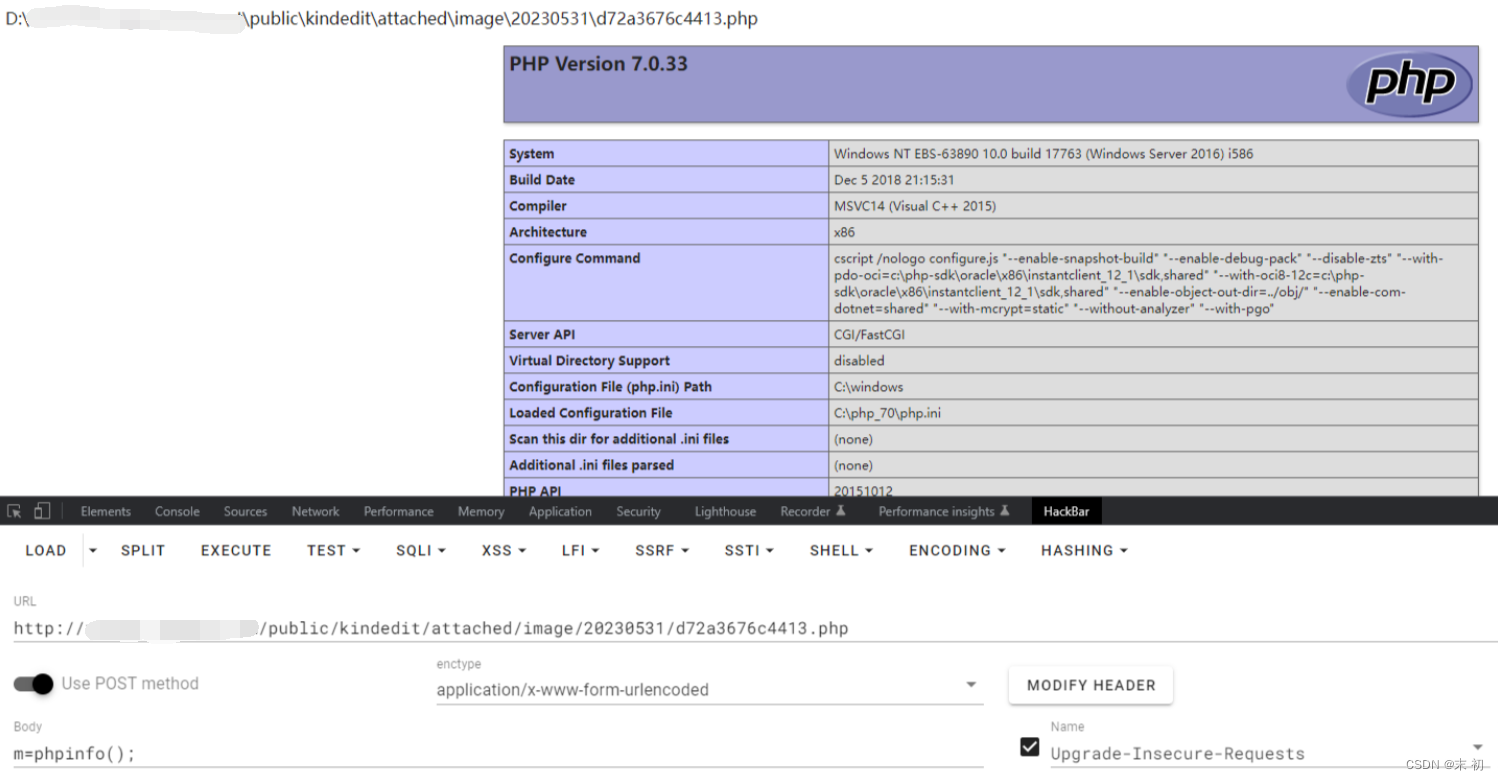Screen dimensions: 1498x780
Task: Open the Lighthouse tab
Action: tap(725, 511)
